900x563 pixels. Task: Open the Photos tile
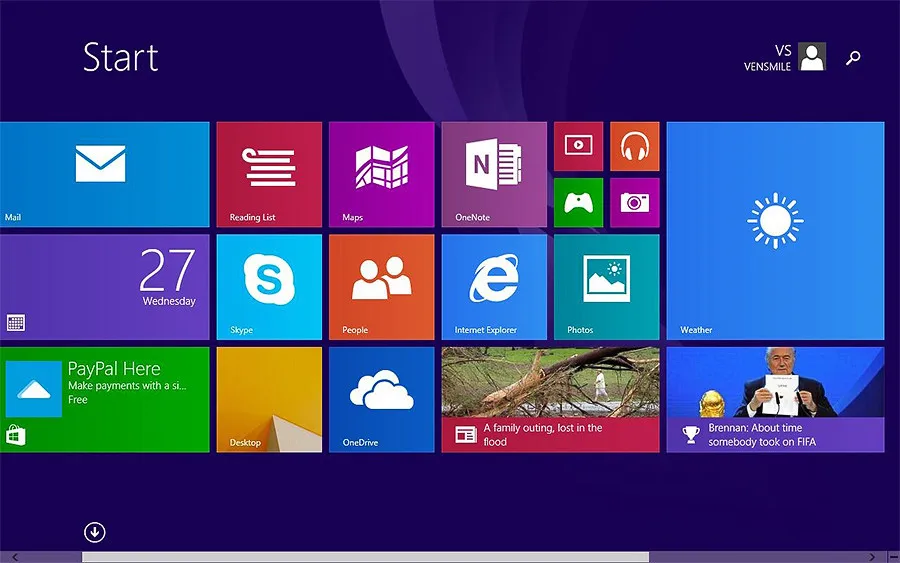pyautogui.click(x=607, y=286)
